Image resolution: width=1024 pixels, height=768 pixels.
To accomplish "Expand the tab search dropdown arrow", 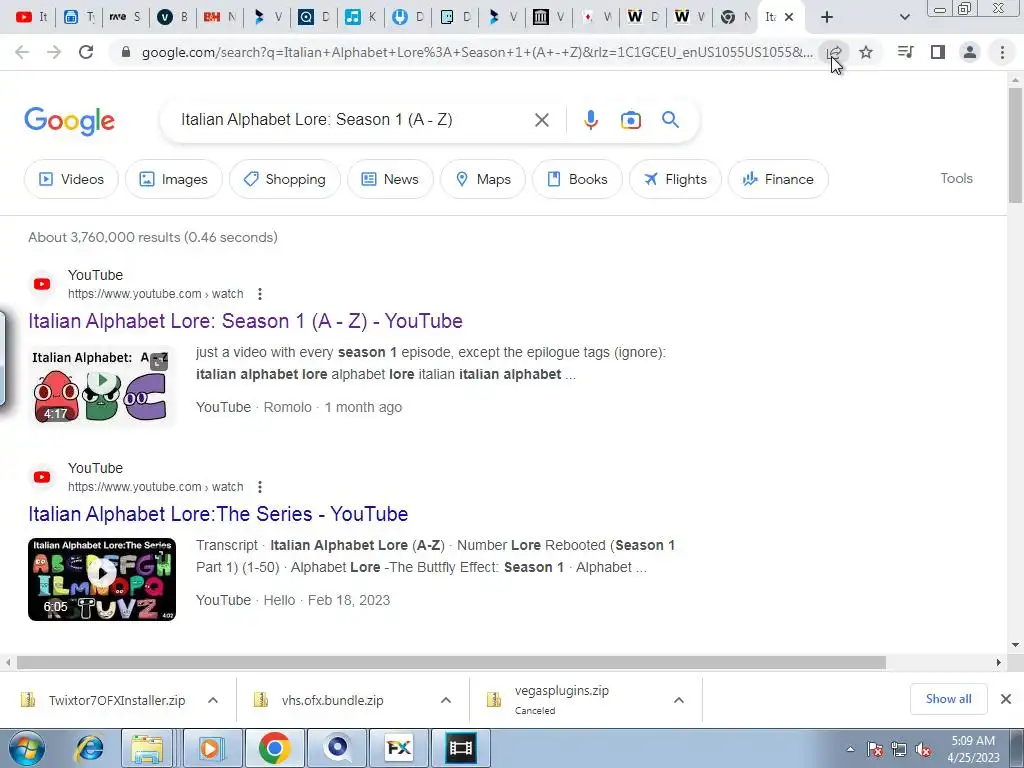I will click(x=904, y=17).
